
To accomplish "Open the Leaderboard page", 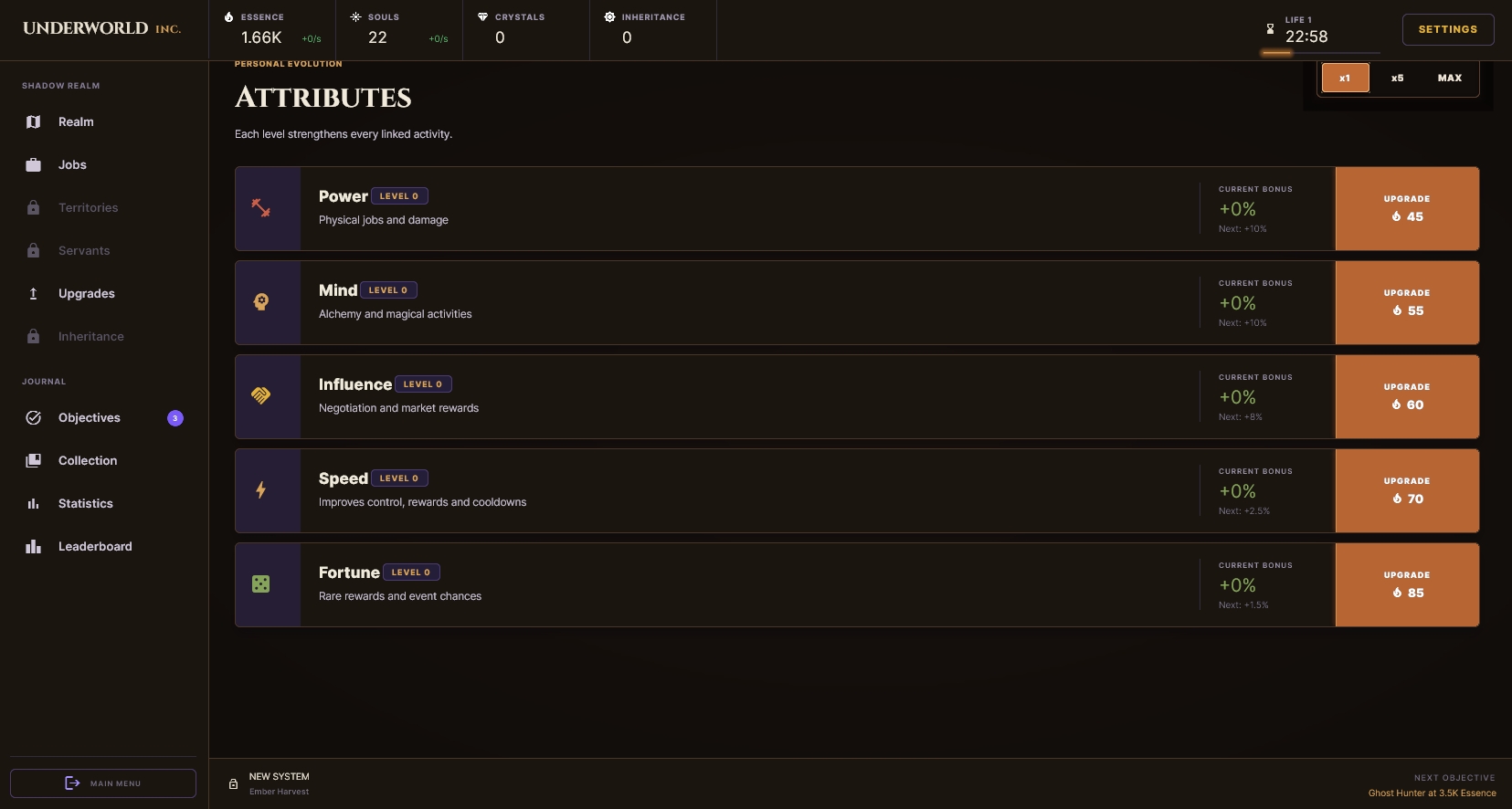I will [x=103, y=547].
